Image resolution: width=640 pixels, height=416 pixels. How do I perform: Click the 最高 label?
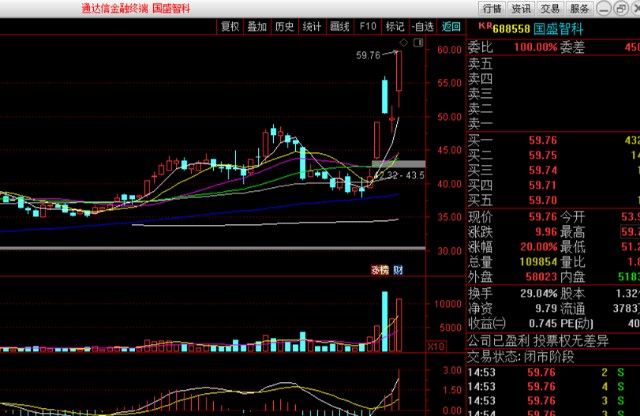pos(573,232)
